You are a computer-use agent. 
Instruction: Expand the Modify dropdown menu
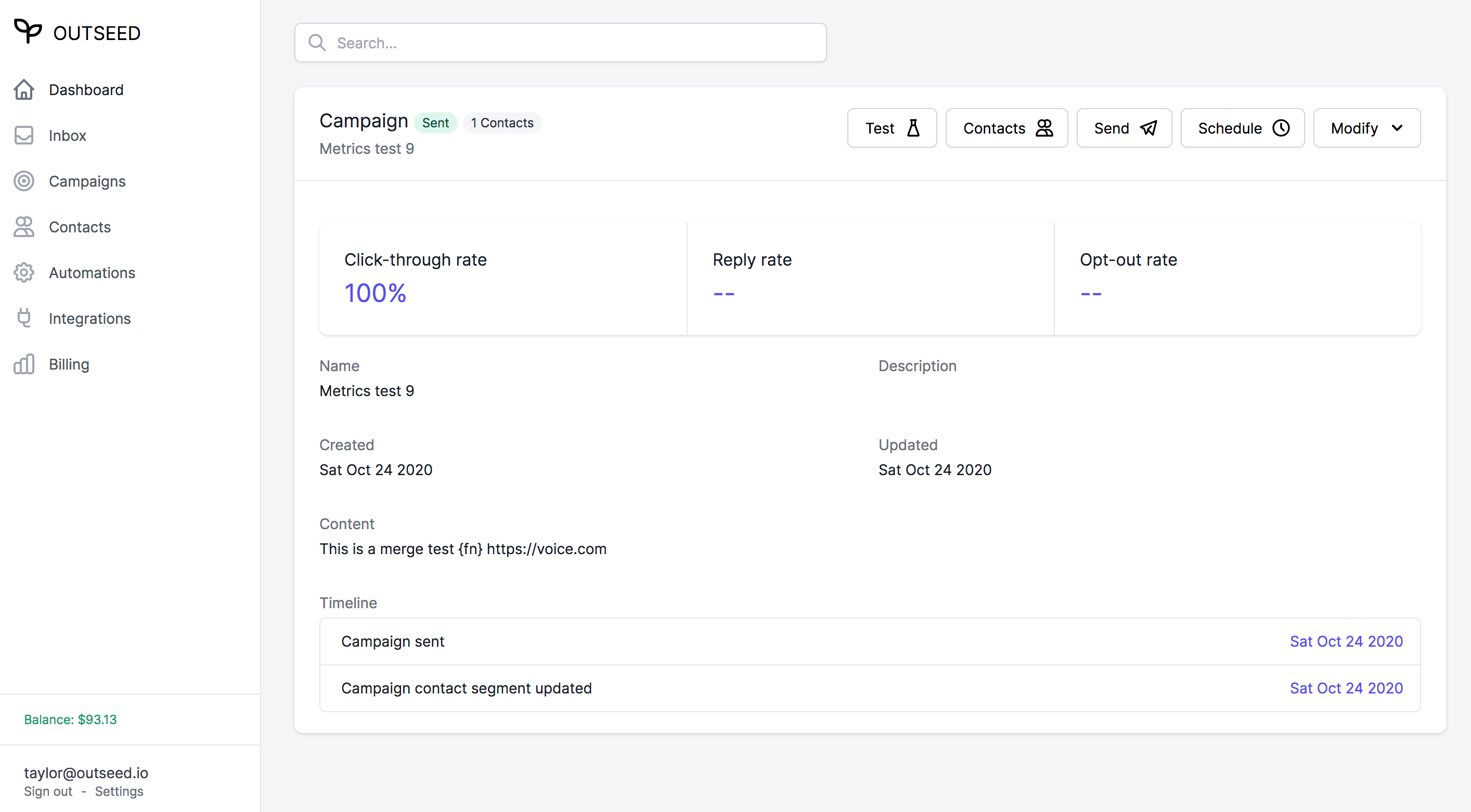click(x=1366, y=128)
